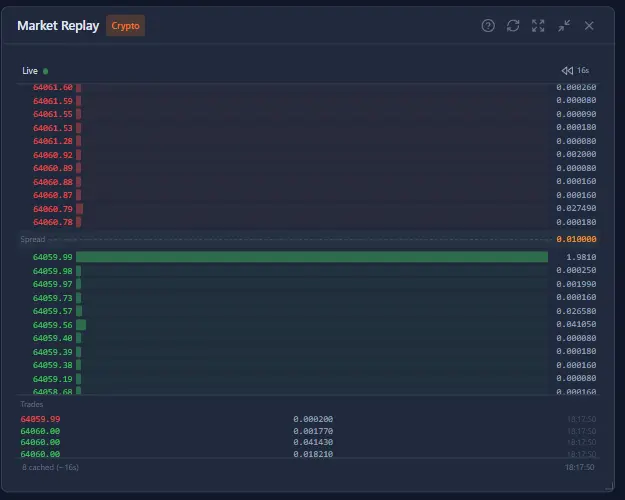Select ask price 64060.78

pyautogui.click(x=53, y=222)
